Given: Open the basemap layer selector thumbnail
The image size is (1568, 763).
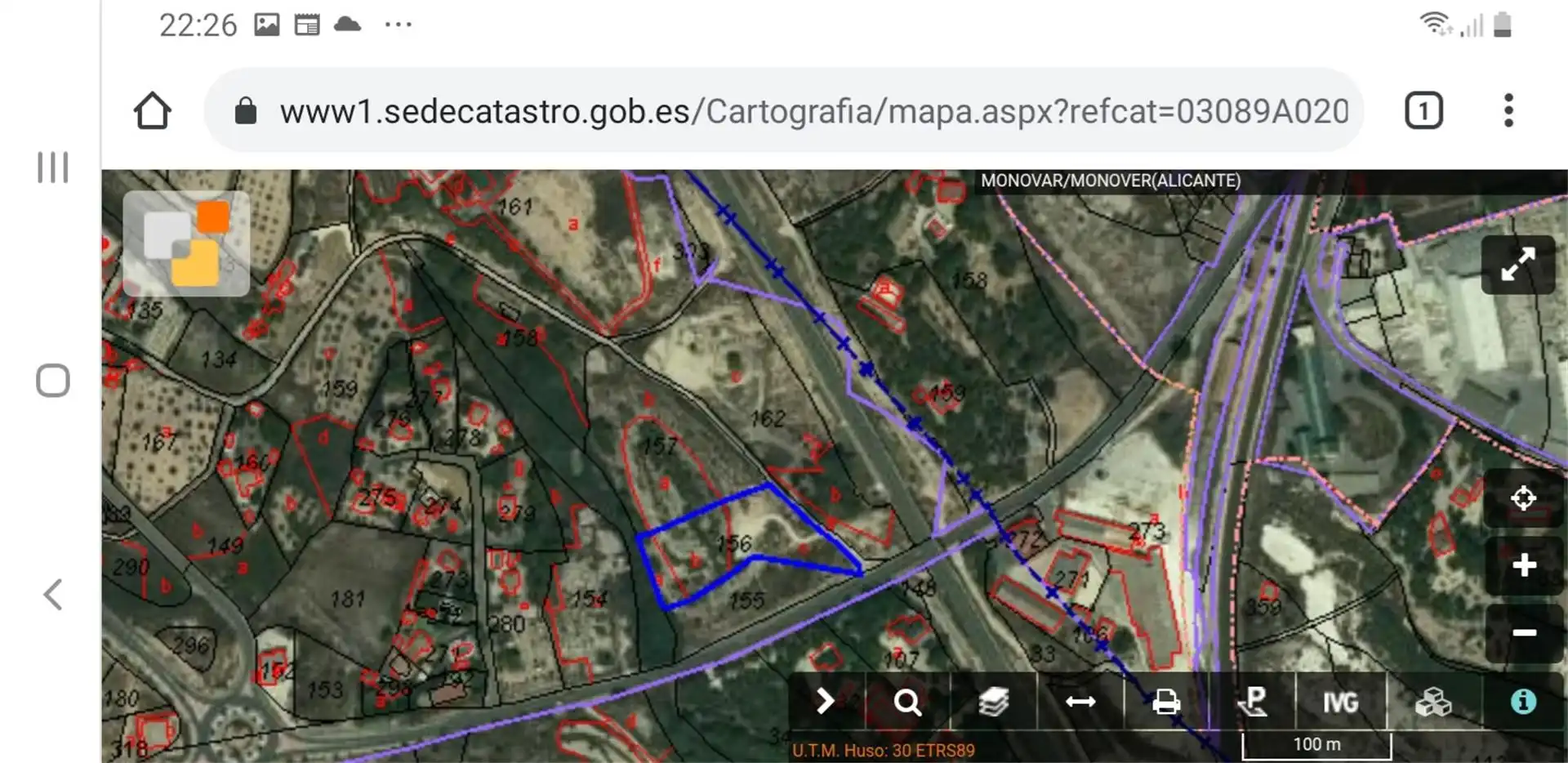Looking at the screenshot, I should [x=186, y=243].
